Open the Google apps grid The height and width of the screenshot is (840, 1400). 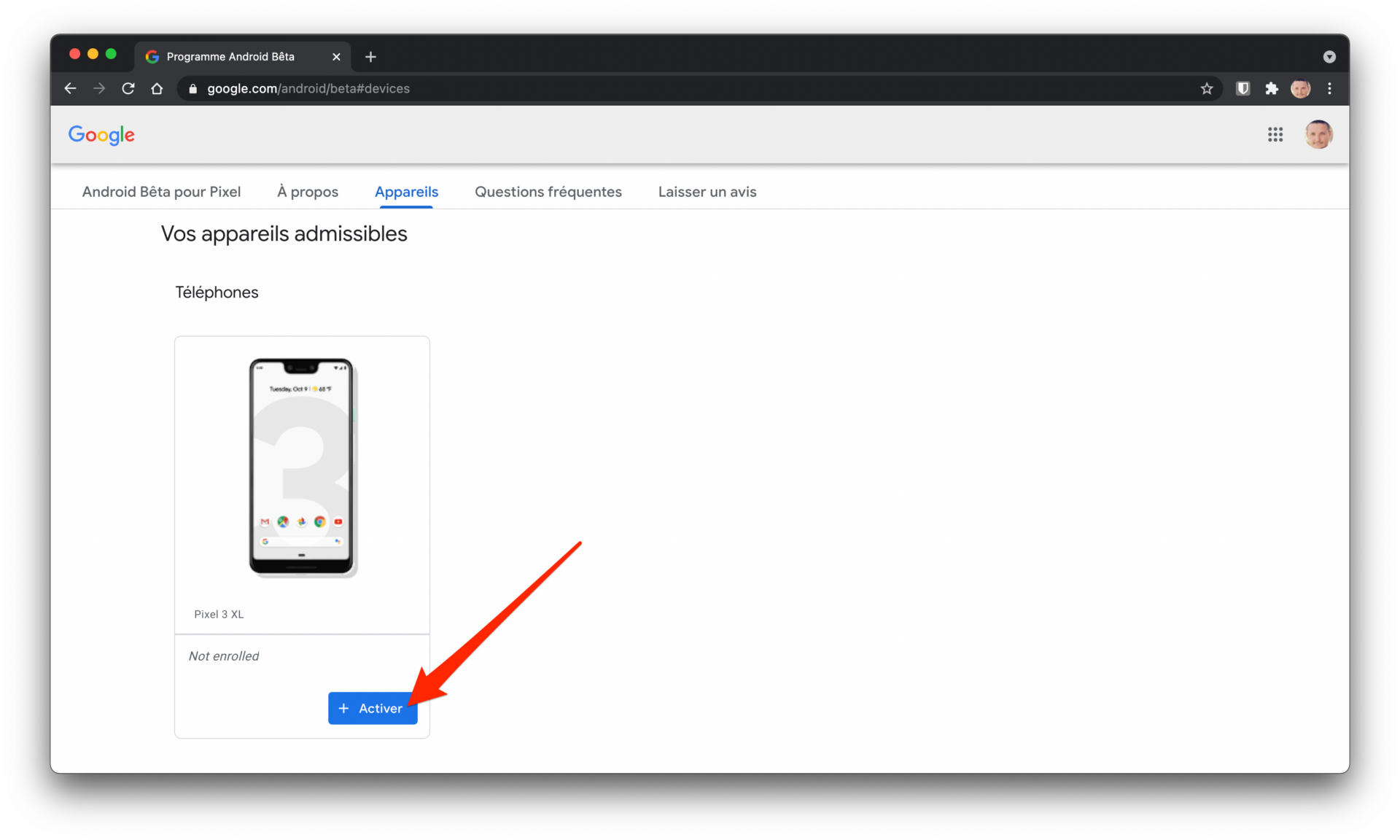[1275, 134]
